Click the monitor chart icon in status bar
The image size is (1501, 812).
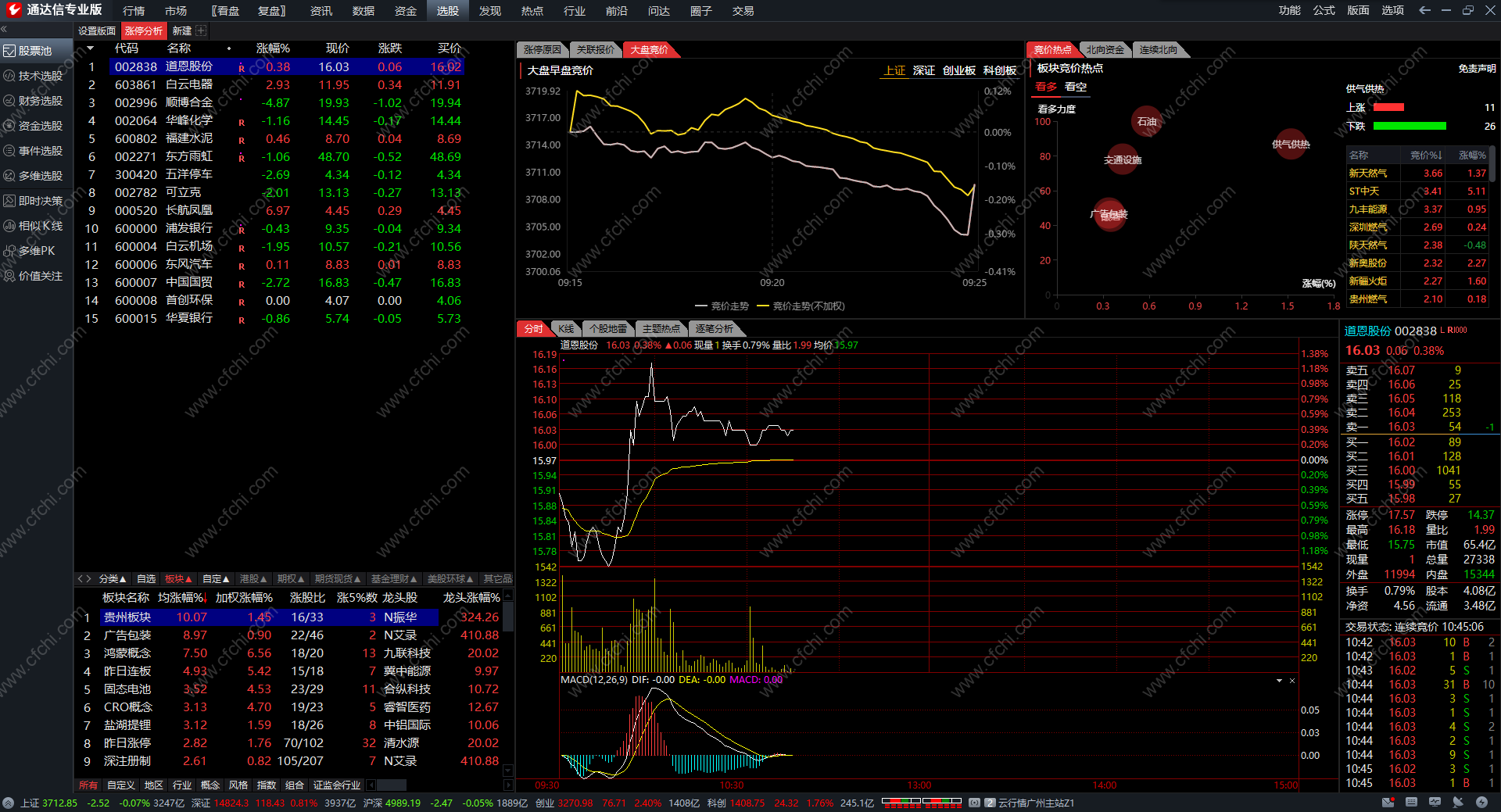[x=1435, y=803]
